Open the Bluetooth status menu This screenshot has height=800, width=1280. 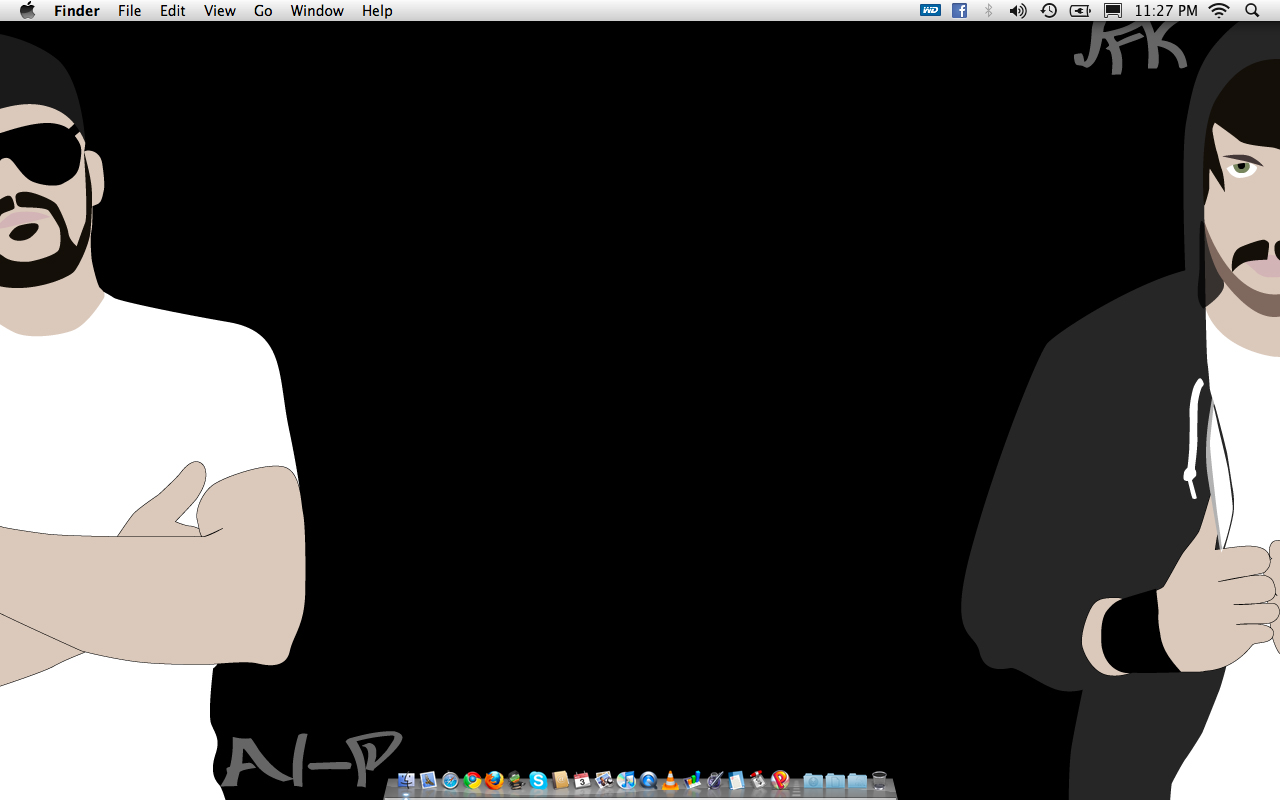(988, 10)
